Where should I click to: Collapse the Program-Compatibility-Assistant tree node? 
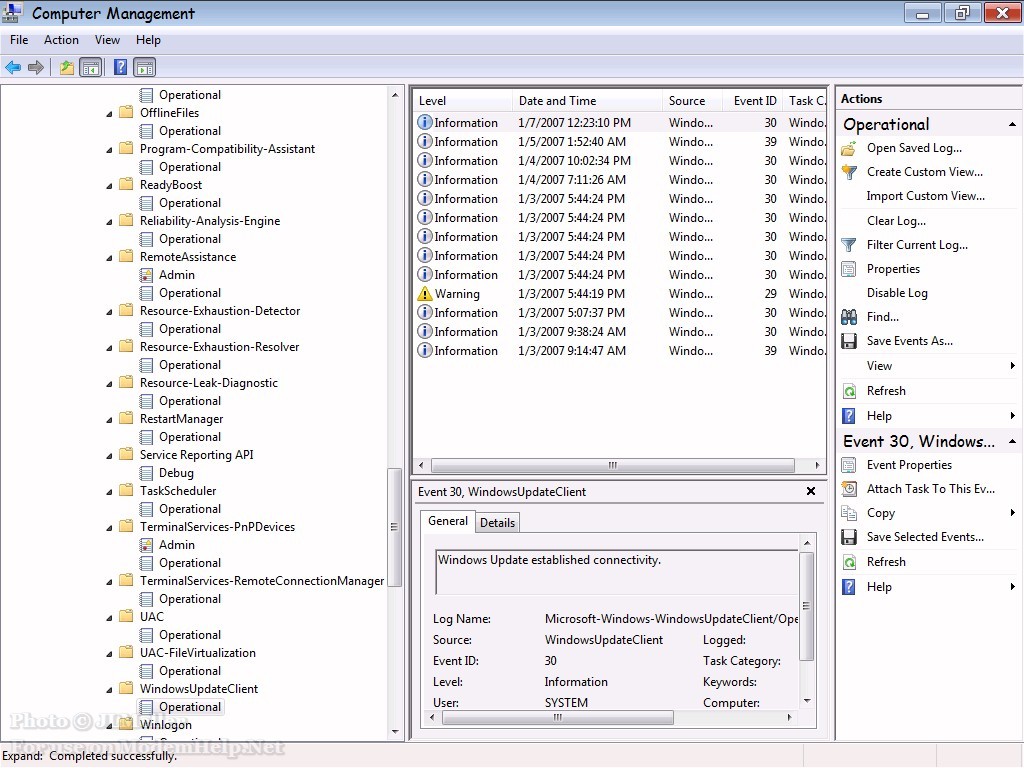tap(109, 150)
